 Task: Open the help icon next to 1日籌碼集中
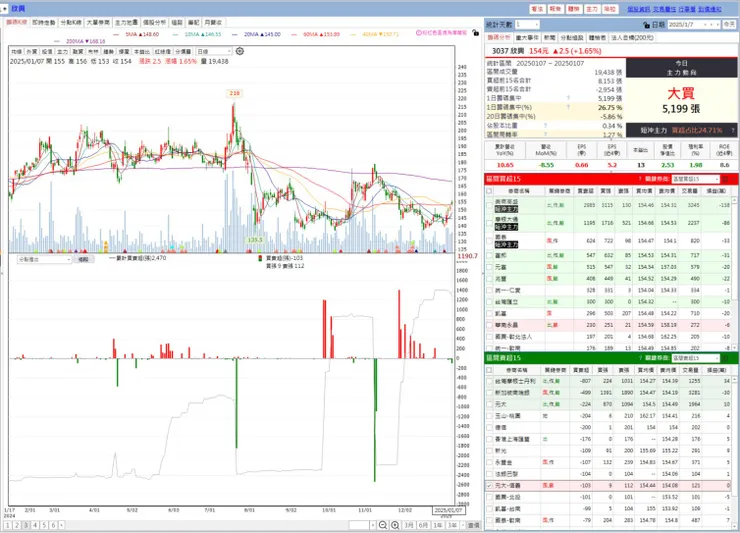tap(568, 98)
